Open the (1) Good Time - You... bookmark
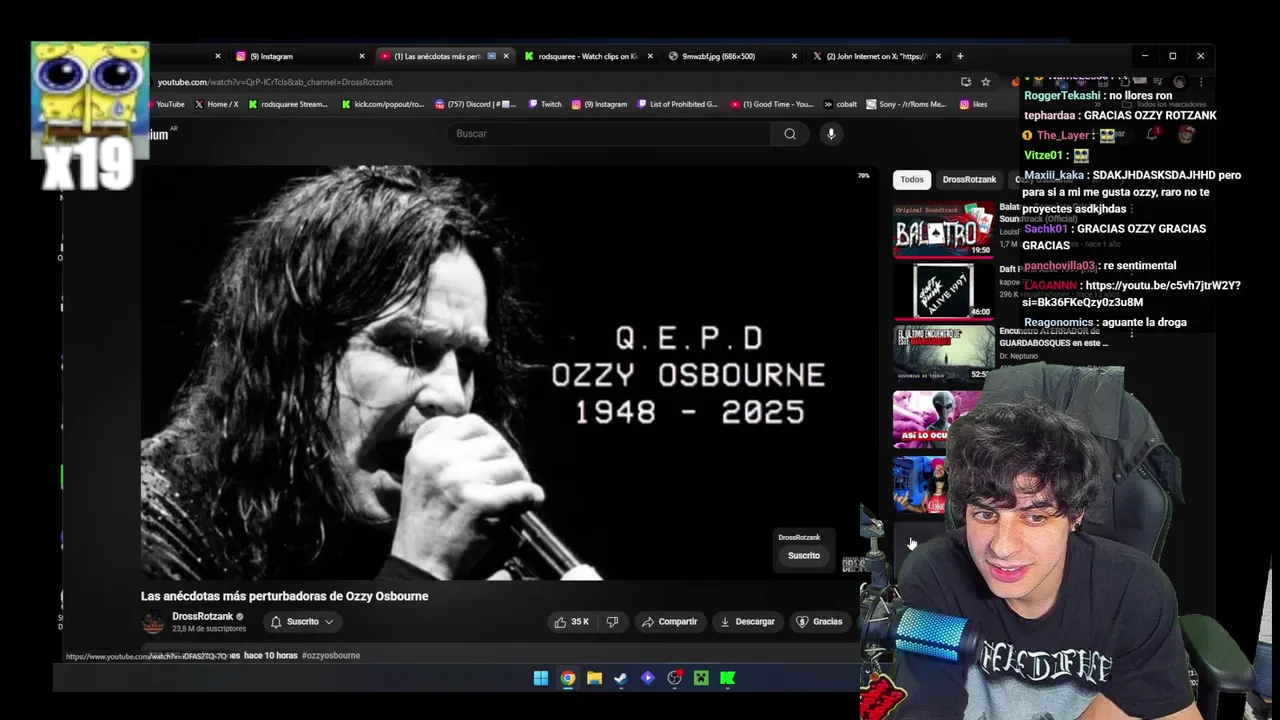The width and height of the screenshot is (1280, 720). tap(771, 104)
